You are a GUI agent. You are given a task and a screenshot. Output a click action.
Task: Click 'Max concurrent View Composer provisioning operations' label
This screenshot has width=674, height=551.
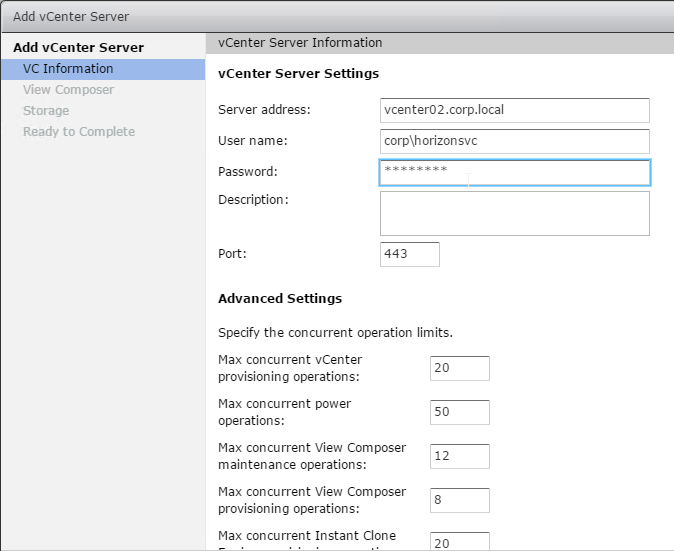(x=312, y=500)
